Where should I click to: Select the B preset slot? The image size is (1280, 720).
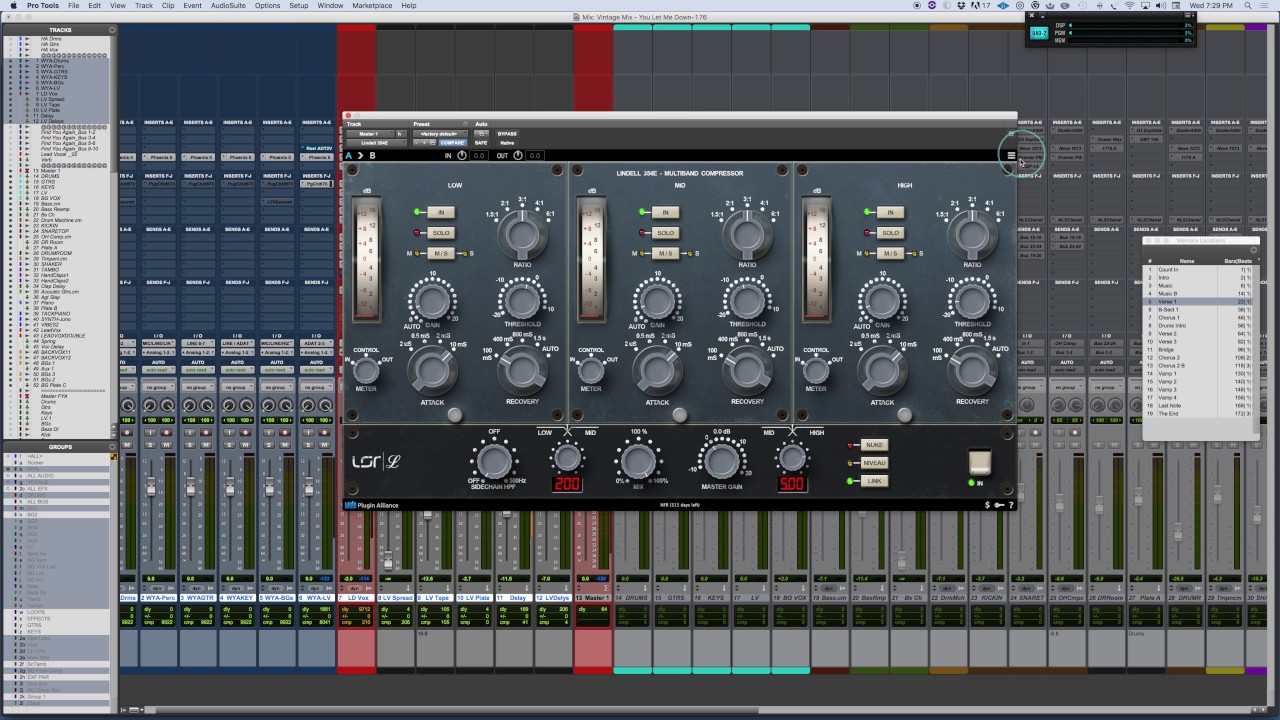(373, 155)
